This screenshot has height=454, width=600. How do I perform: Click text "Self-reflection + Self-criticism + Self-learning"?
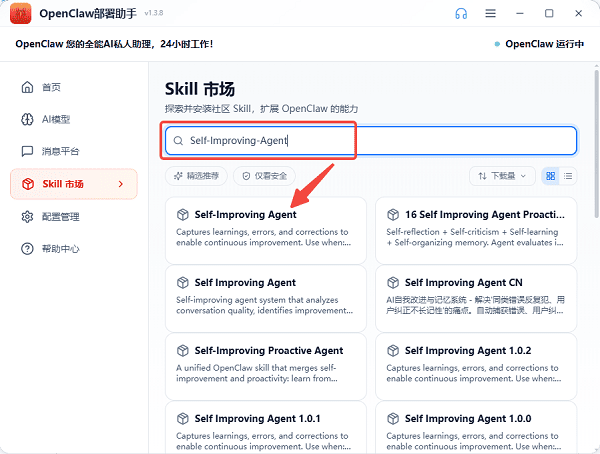point(472,232)
